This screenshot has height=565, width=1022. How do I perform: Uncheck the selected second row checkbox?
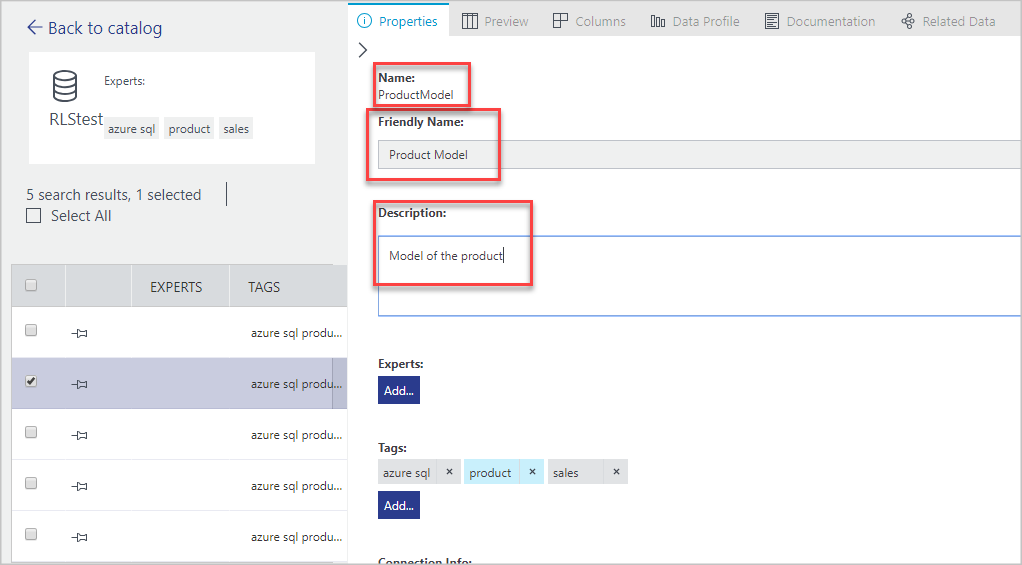point(31,381)
